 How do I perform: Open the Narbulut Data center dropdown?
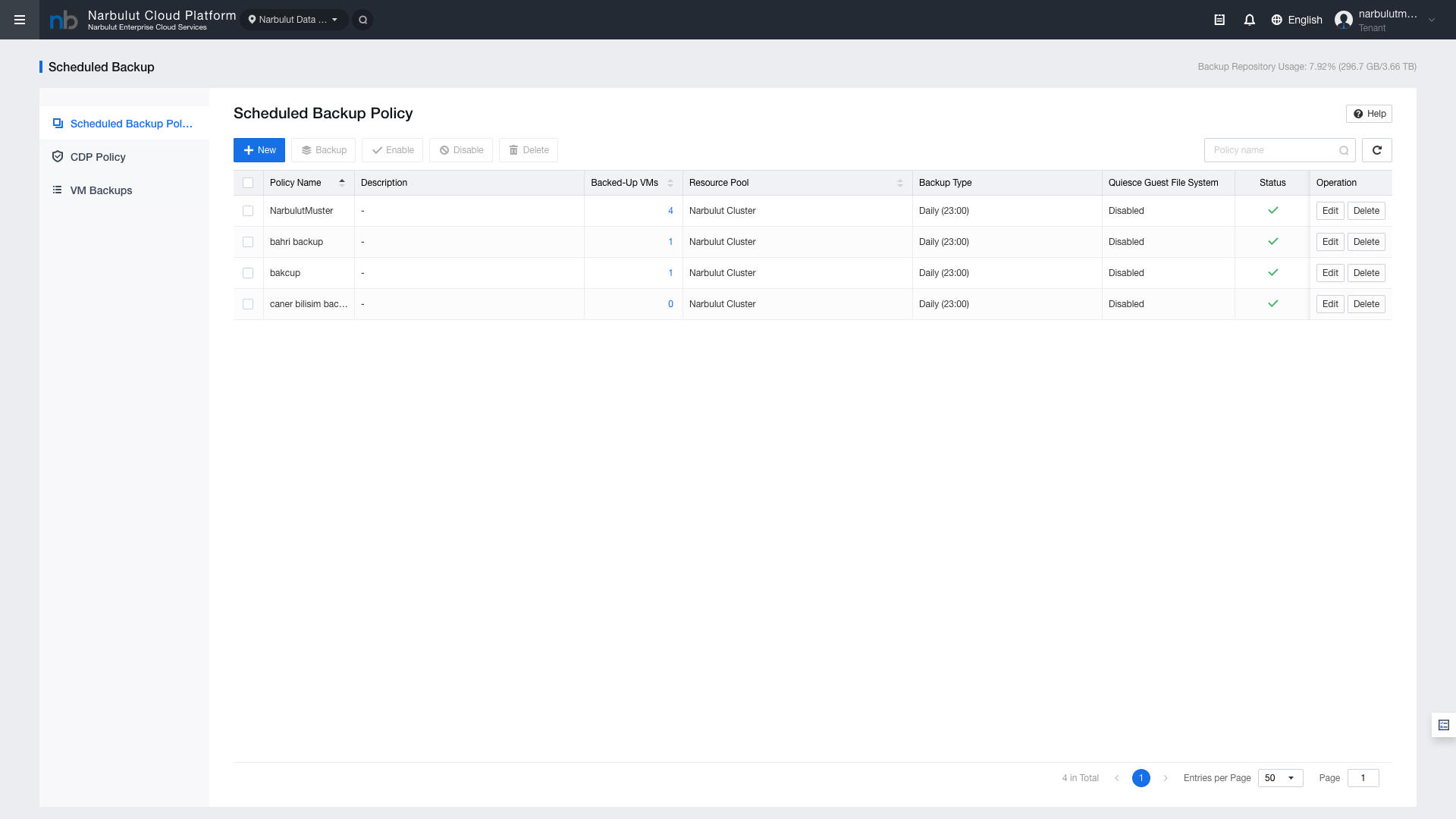pyautogui.click(x=294, y=20)
